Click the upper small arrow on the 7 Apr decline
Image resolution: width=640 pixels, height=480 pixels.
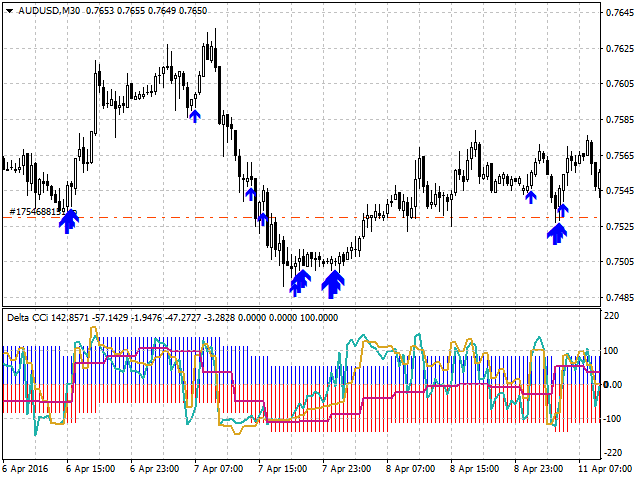[250, 194]
